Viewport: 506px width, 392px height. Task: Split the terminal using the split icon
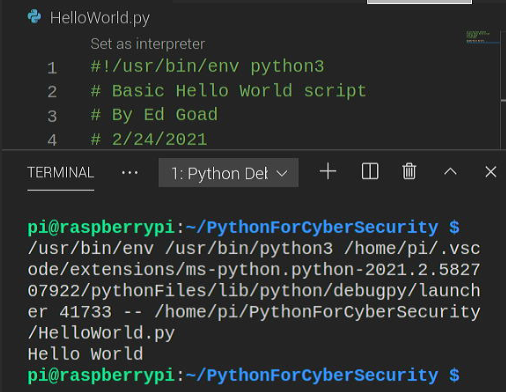point(370,172)
